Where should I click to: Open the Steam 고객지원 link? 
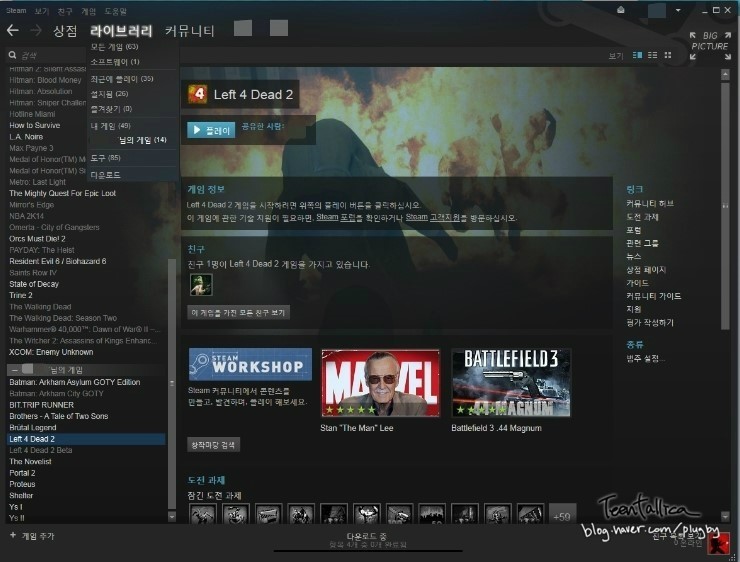(432, 217)
